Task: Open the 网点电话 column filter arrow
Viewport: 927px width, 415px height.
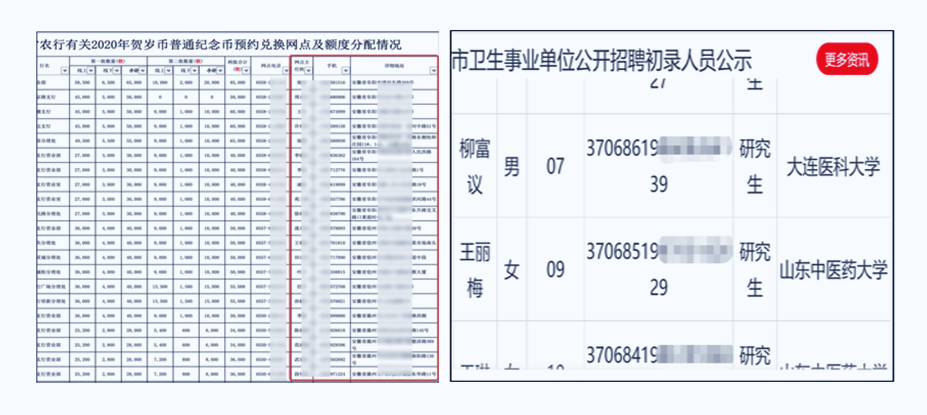Action: tap(286, 70)
